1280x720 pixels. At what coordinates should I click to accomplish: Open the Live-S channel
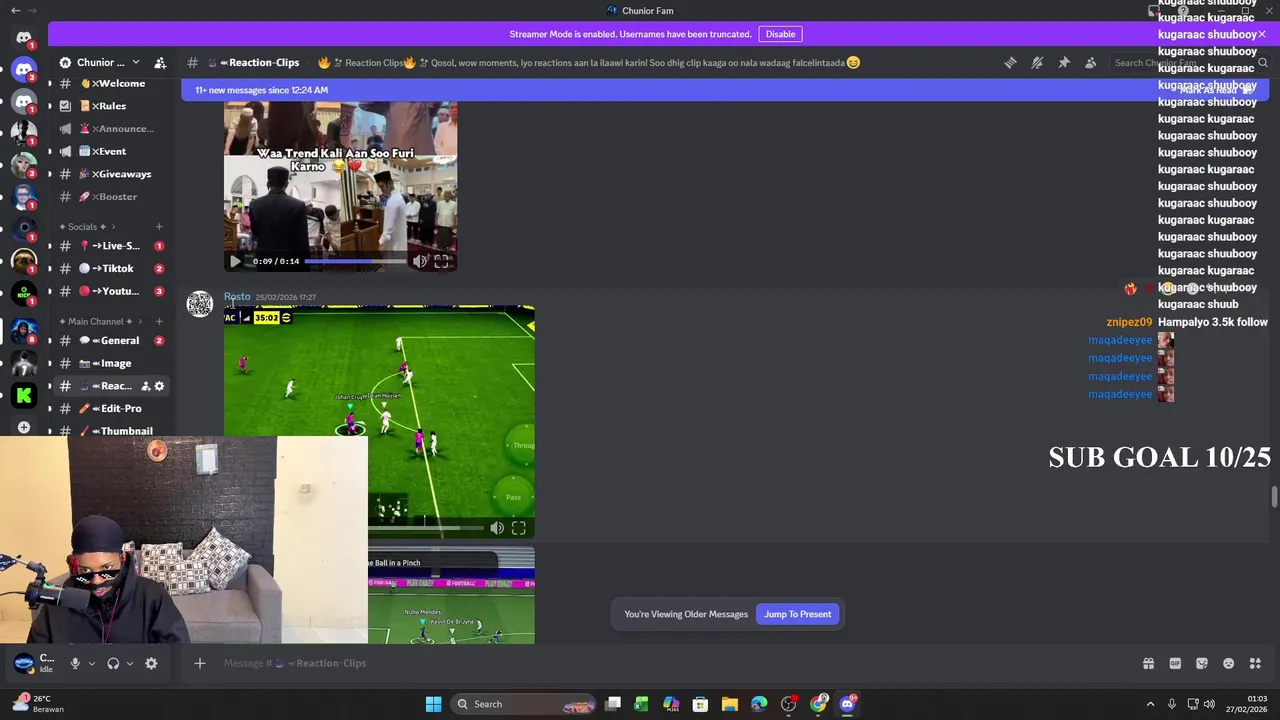(x=111, y=246)
